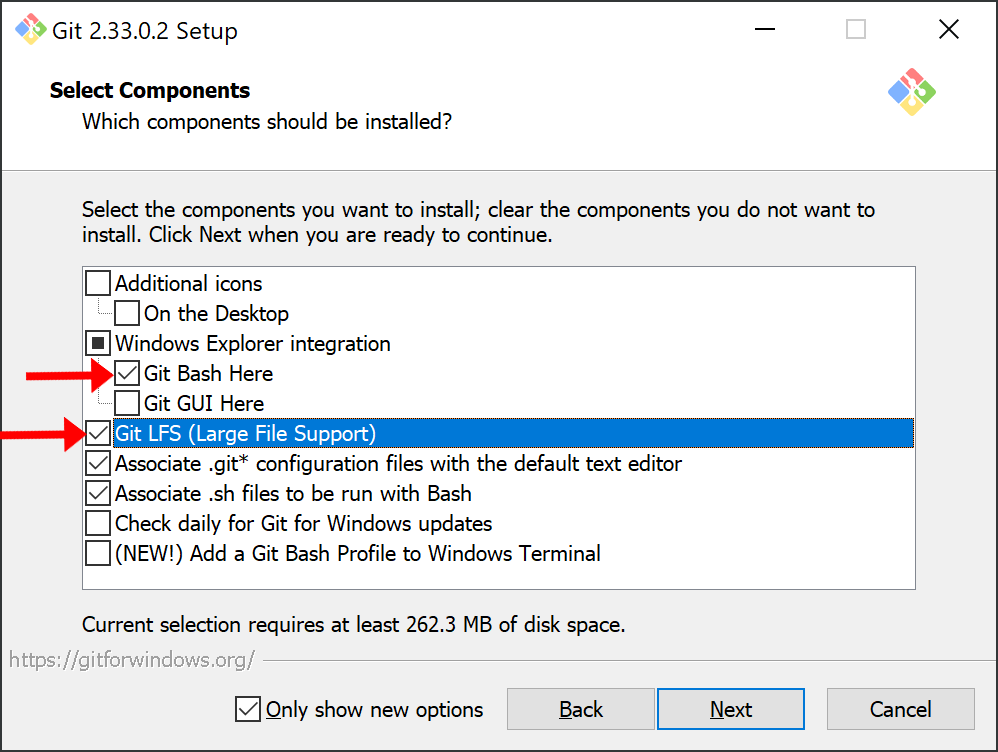Toggle Windows Explorer integration checkbox
Viewport: 998px width, 752px height.
click(98, 343)
